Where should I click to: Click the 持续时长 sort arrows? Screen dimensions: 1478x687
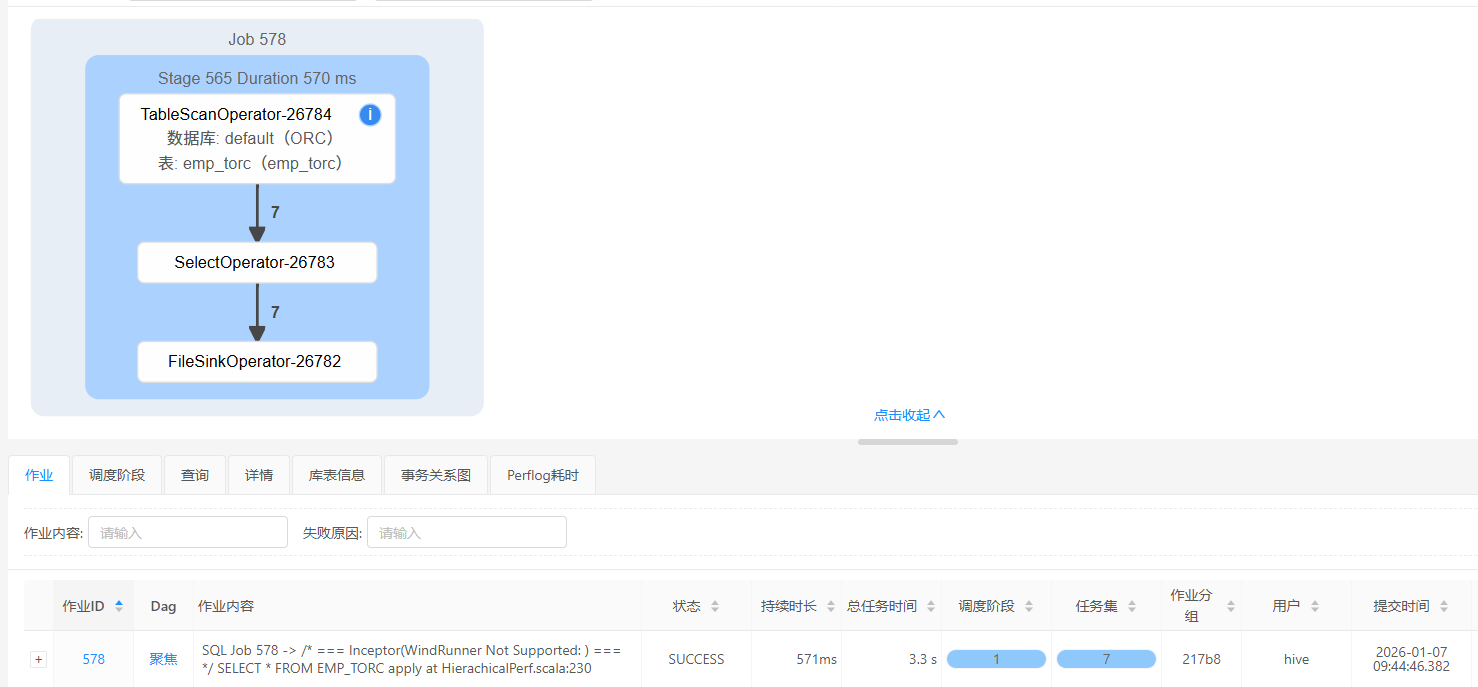tap(831, 605)
